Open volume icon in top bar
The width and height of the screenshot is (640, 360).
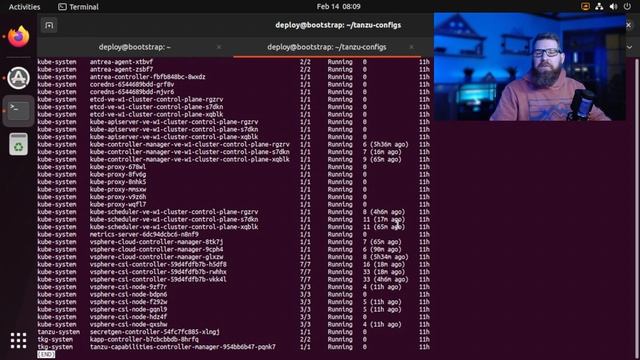tap(613, 7)
